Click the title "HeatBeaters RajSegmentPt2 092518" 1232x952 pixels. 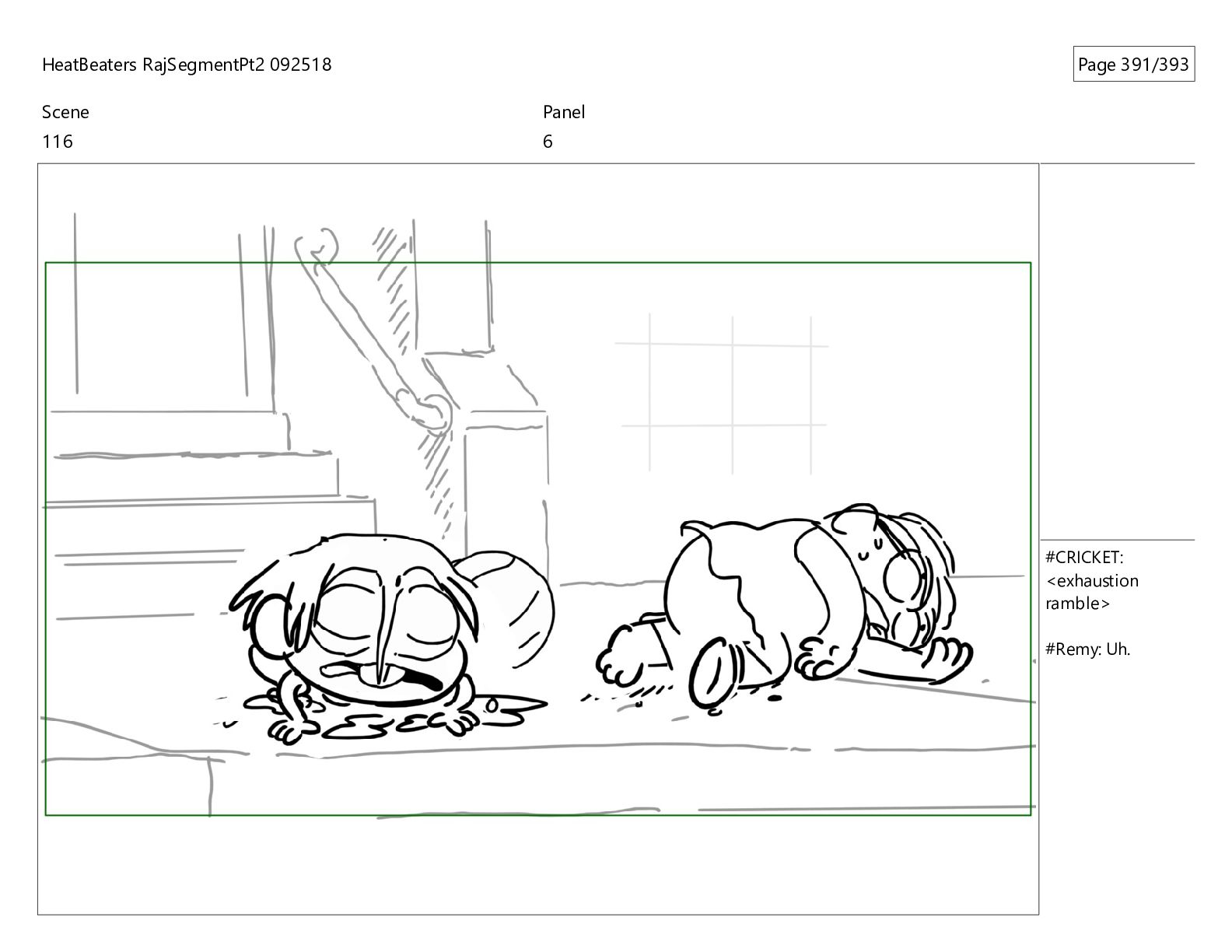click(187, 65)
